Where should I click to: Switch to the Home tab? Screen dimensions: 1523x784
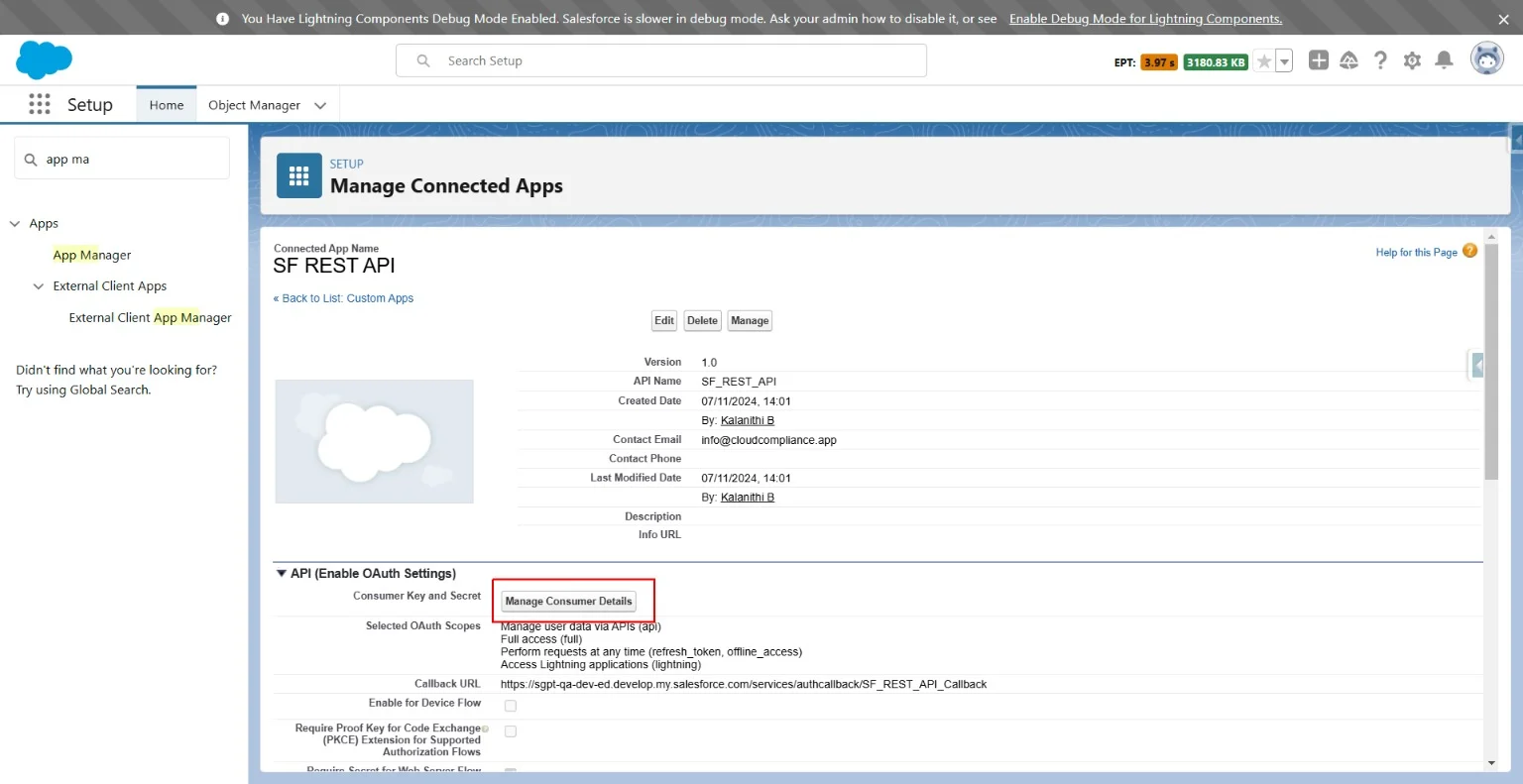point(167,105)
